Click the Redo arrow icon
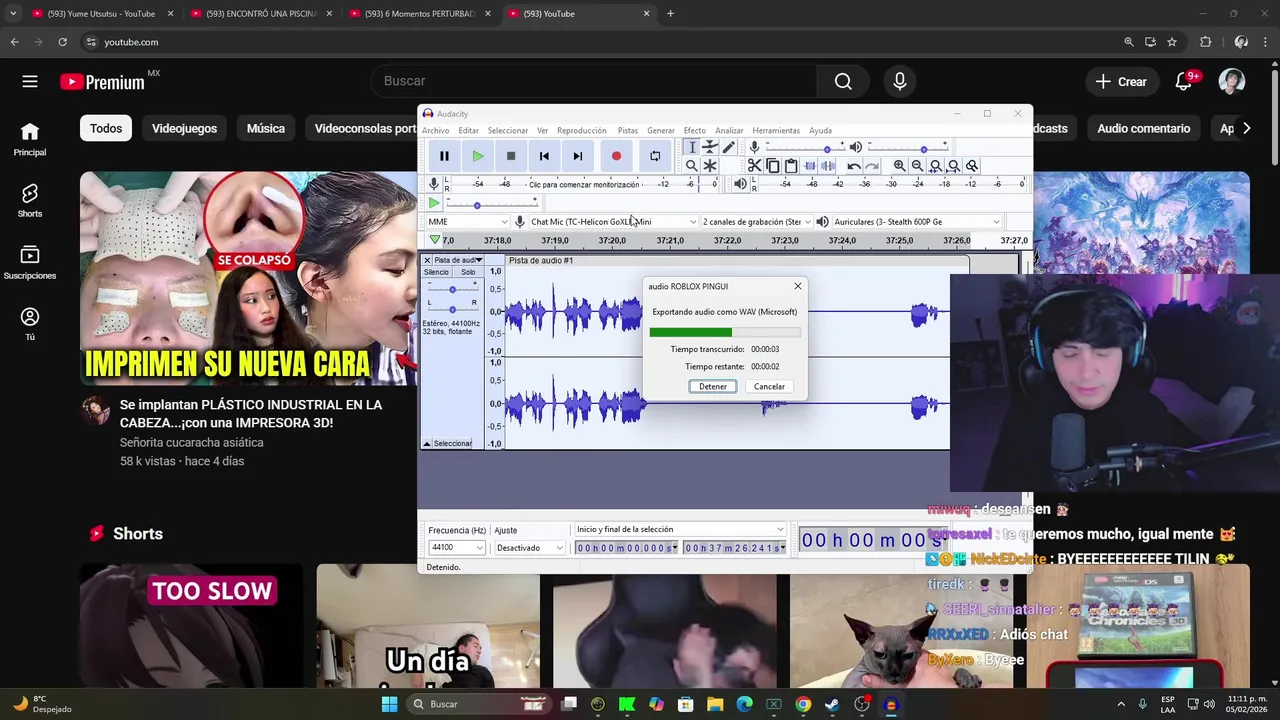 (872, 166)
